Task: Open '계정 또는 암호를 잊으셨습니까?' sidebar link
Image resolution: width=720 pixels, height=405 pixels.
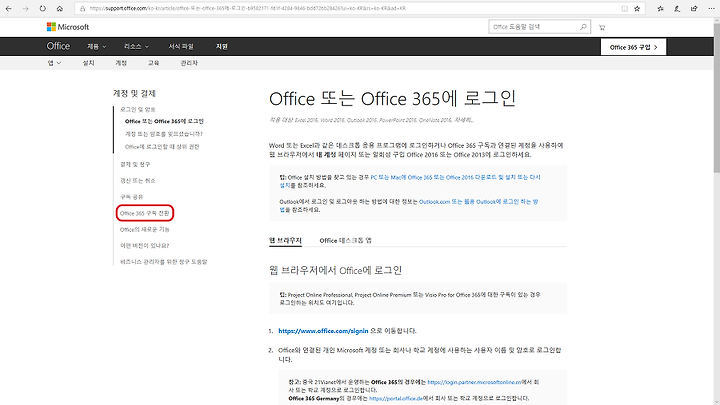Action: pos(163,134)
